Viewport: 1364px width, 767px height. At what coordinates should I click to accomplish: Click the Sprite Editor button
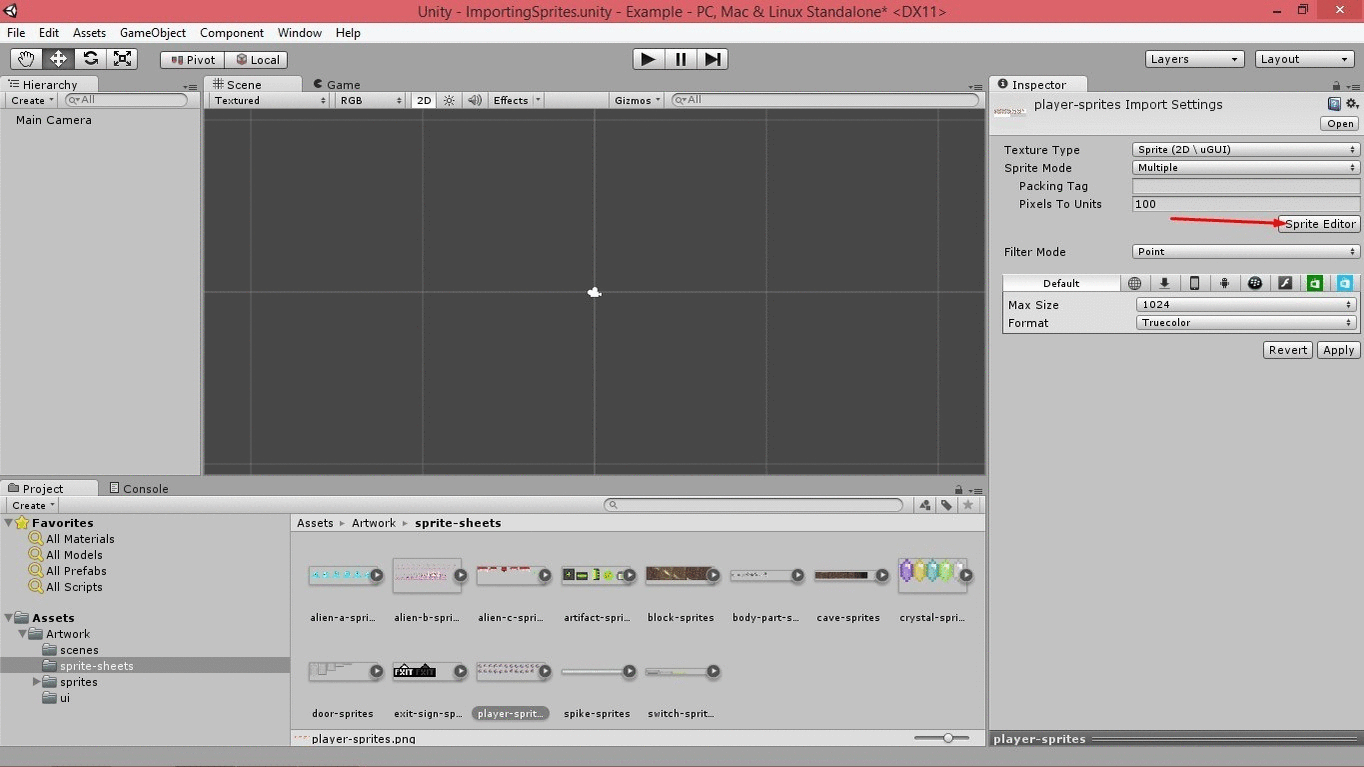[1319, 224]
